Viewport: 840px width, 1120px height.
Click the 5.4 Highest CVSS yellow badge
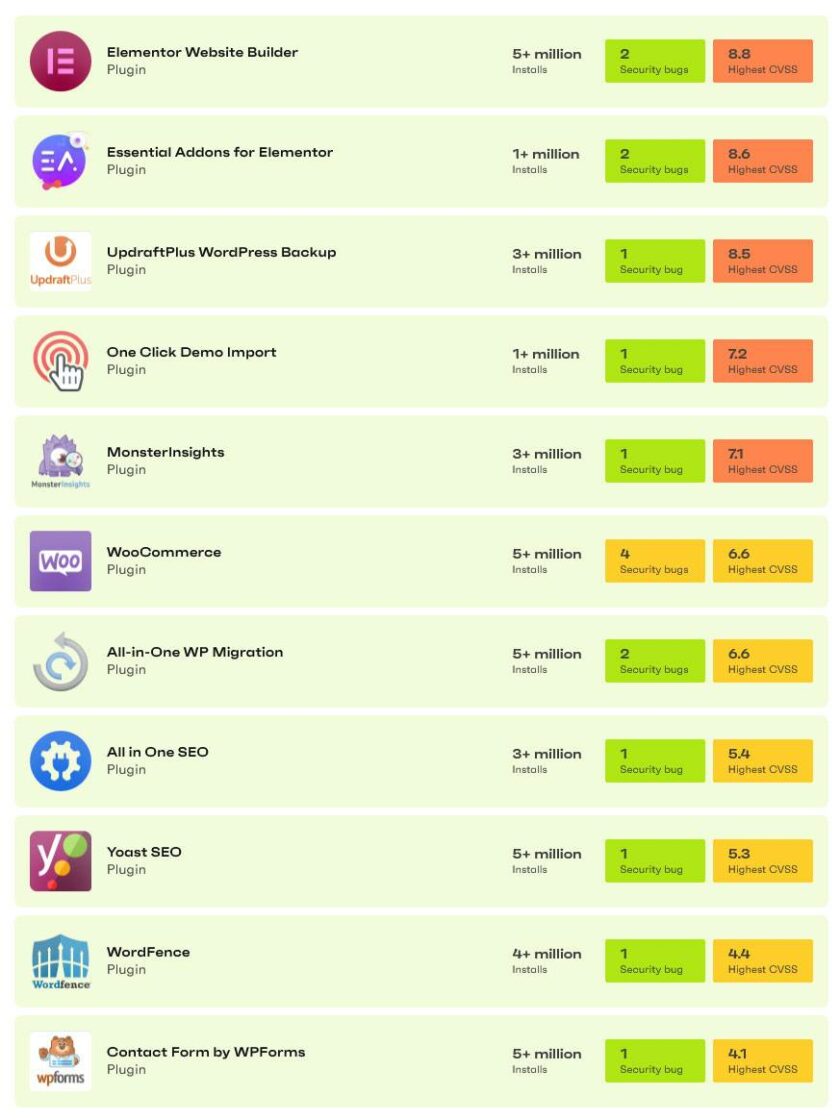(762, 761)
